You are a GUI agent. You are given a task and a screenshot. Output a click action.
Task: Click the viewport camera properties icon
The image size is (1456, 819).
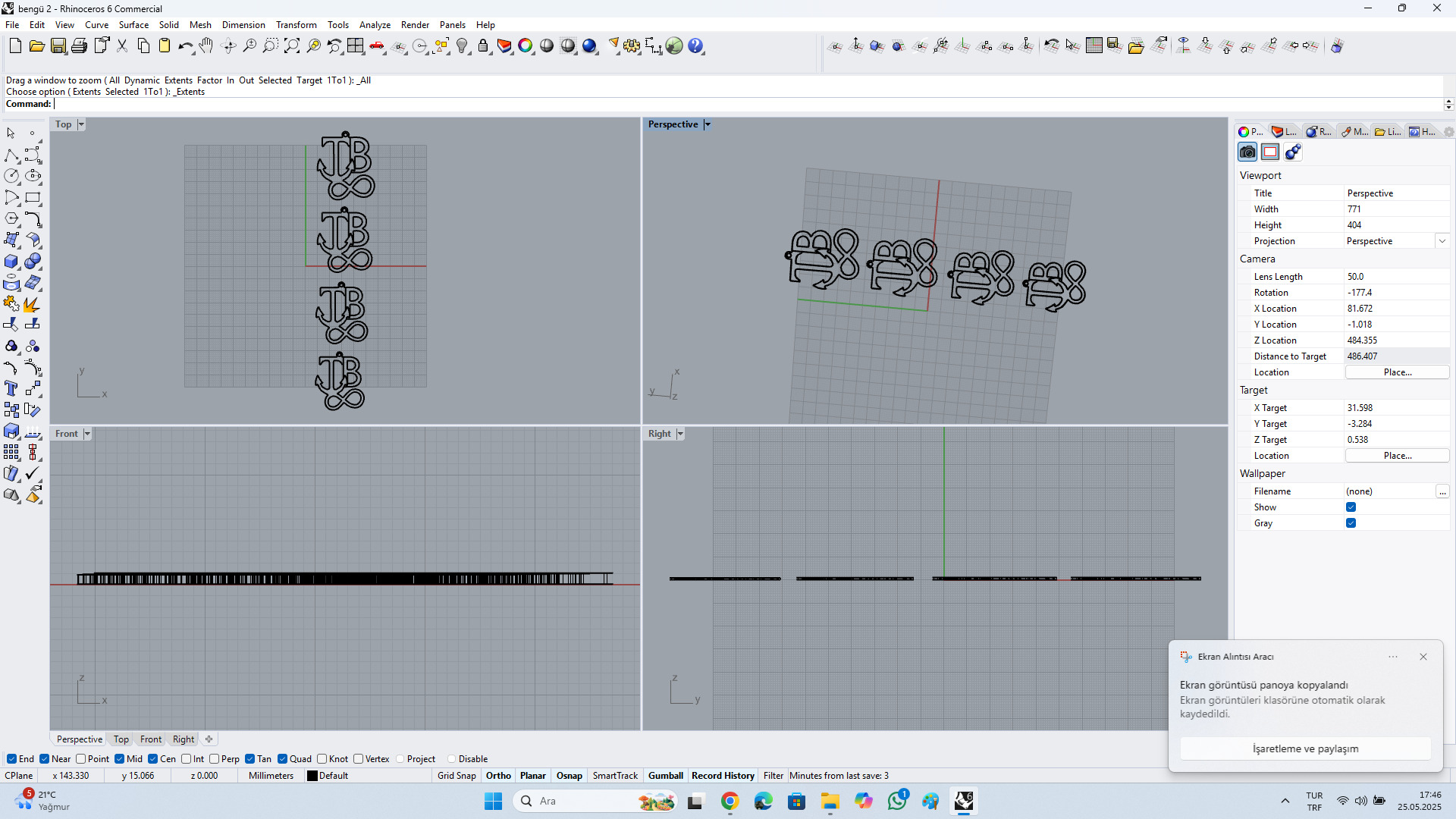click(1247, 152)
